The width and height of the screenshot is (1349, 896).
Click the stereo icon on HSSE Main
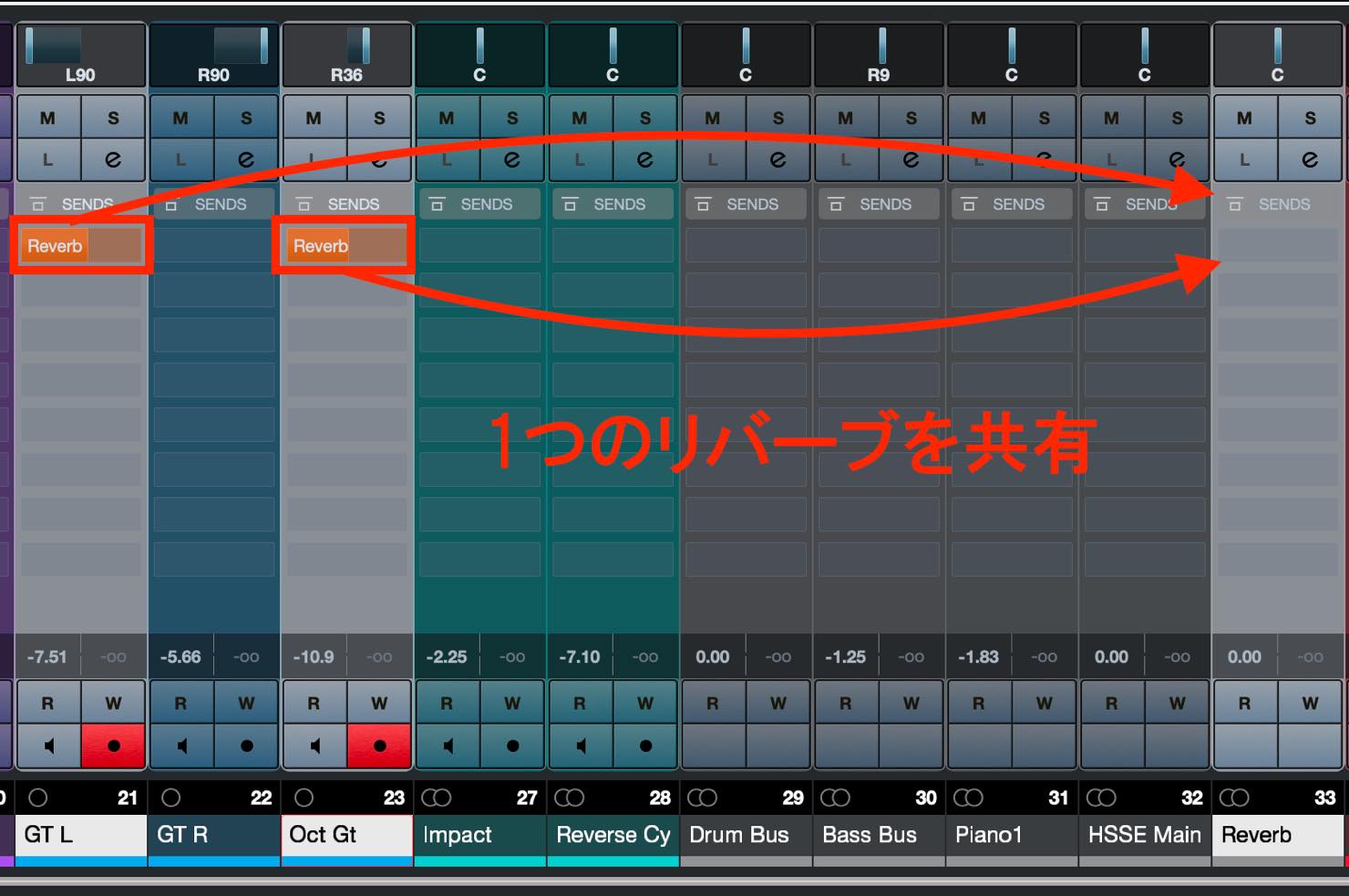point(1102,798)
